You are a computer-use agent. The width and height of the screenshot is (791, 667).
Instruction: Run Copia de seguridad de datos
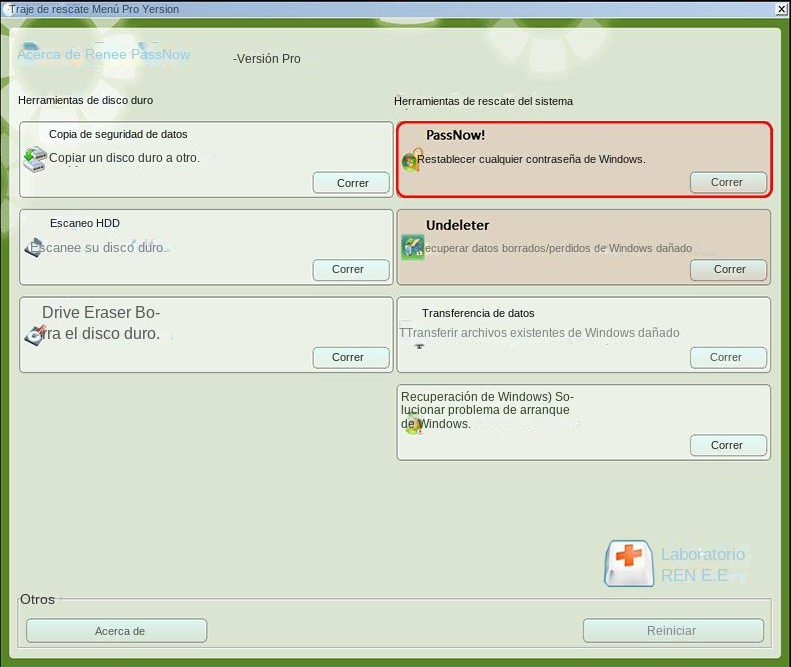point(351,183)
